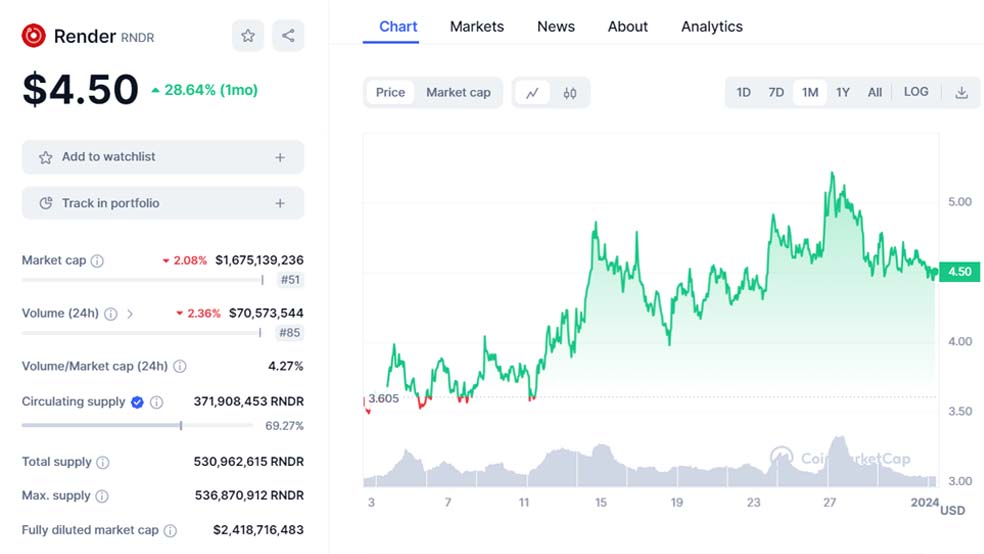Click Add to watchlist button
984x554 pixels.
pos(163,157)
